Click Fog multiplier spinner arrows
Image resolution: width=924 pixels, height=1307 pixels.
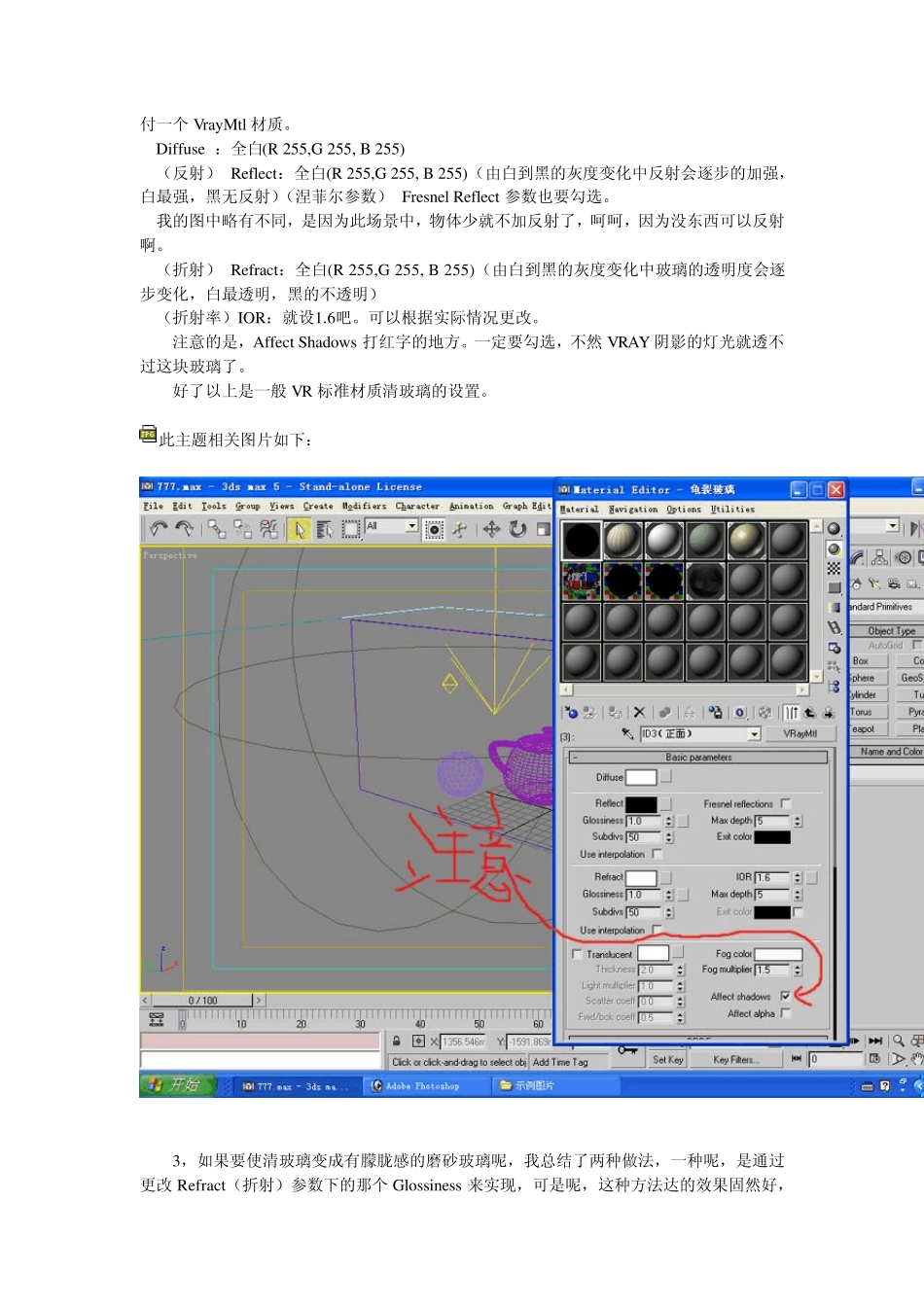797,971
